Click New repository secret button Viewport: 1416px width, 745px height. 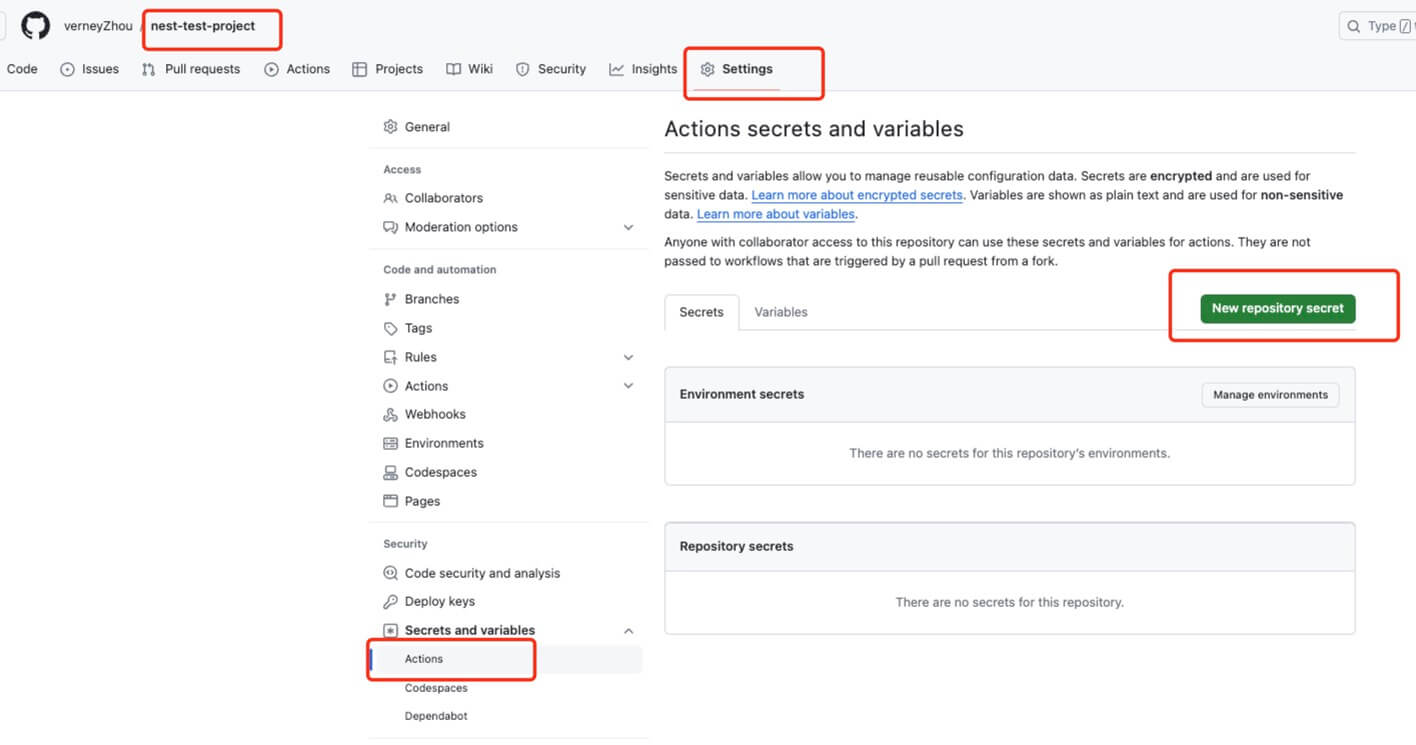click(x=1277, y=309)
